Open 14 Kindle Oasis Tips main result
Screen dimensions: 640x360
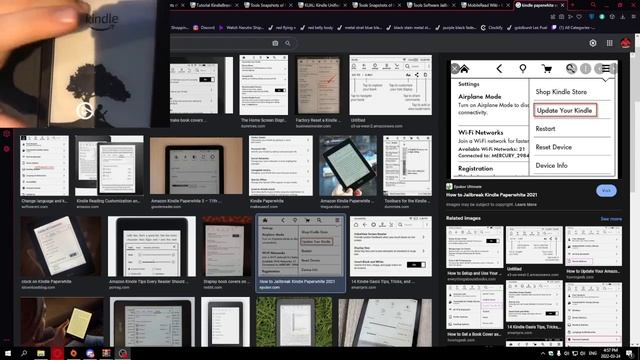(x=391, y=247)
